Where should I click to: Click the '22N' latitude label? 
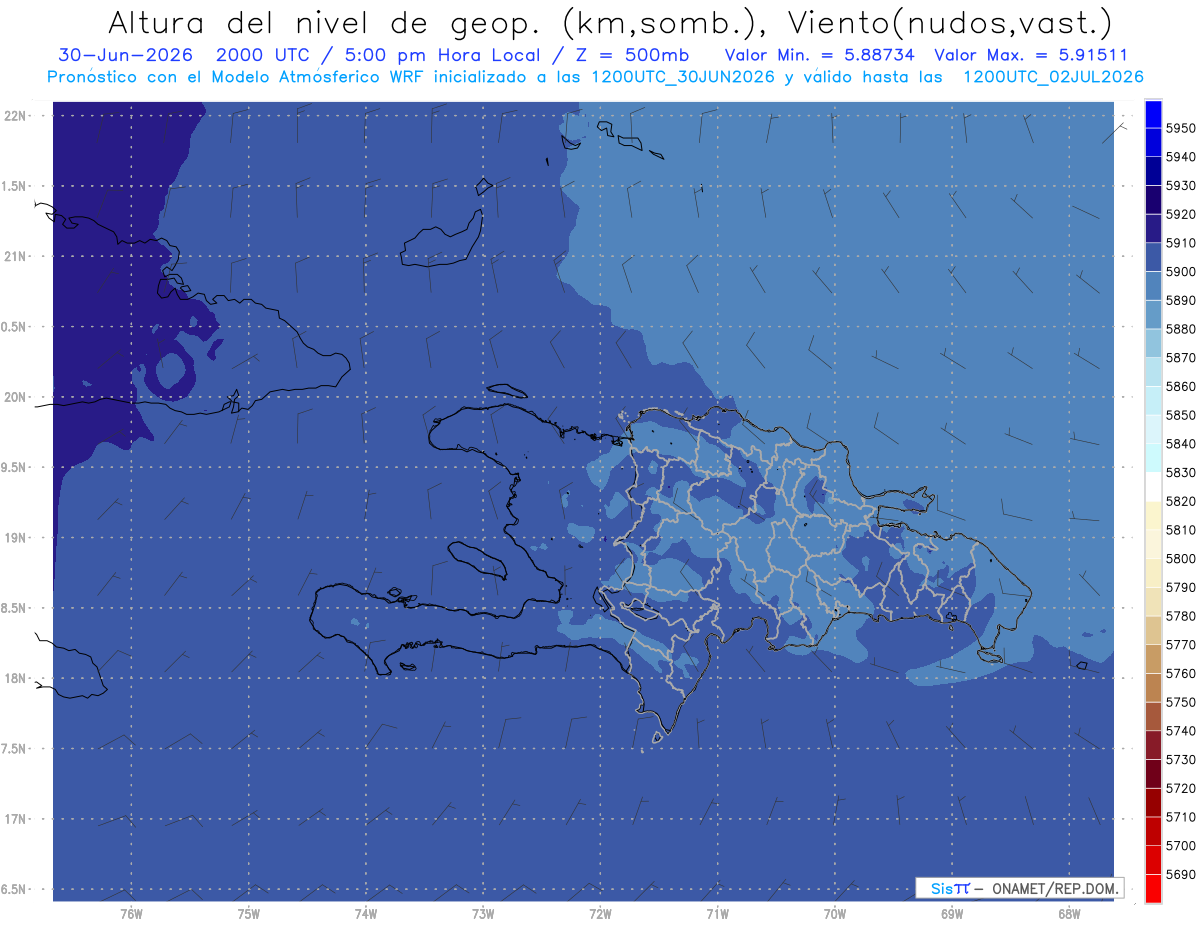click(x=16, y=116)
